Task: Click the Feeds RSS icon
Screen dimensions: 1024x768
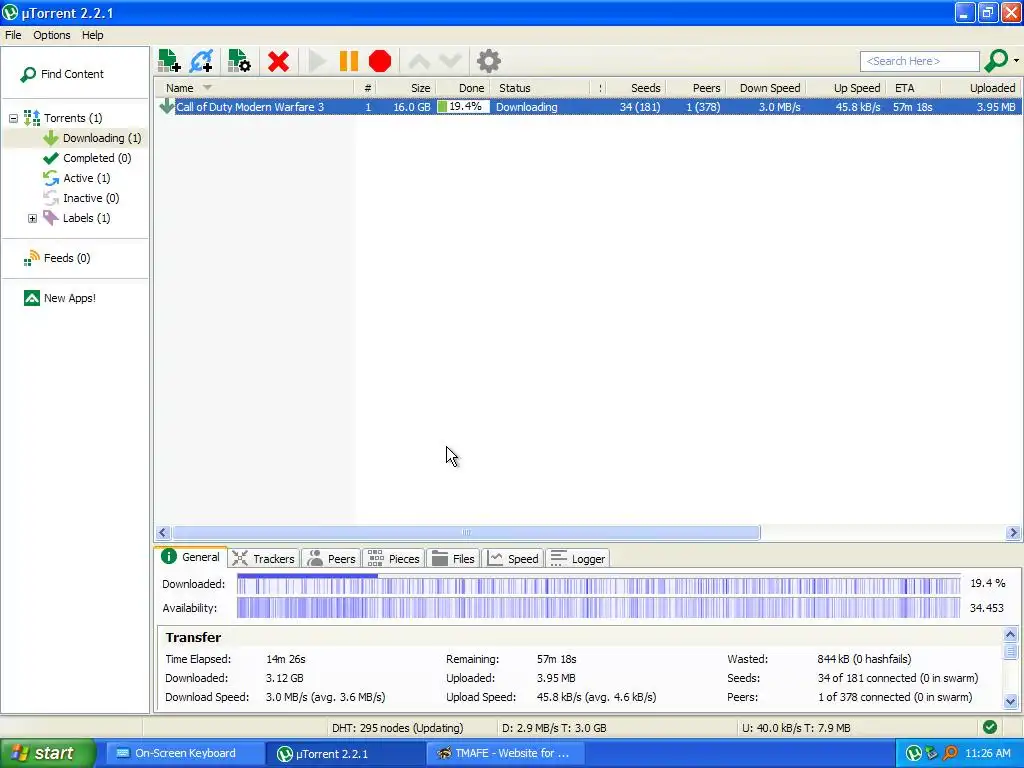Action: tap(31, 258)
